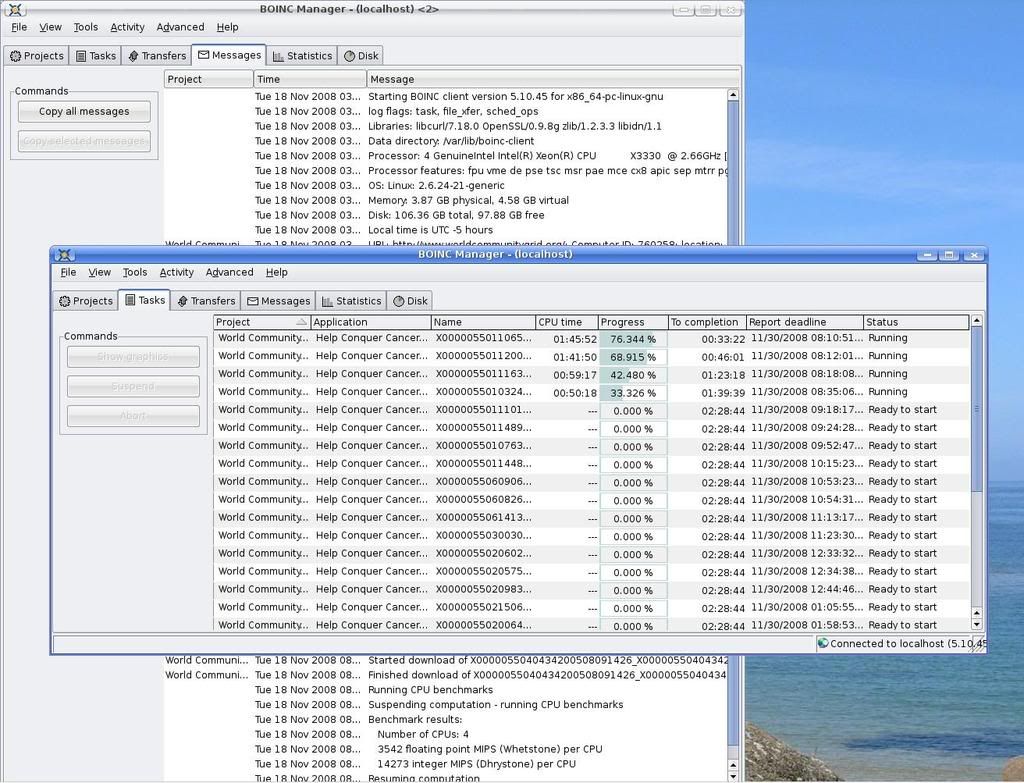Click the 42.480 % progress bar
The width and height of the screenshot is (1024, 783).
pos(633,376)
